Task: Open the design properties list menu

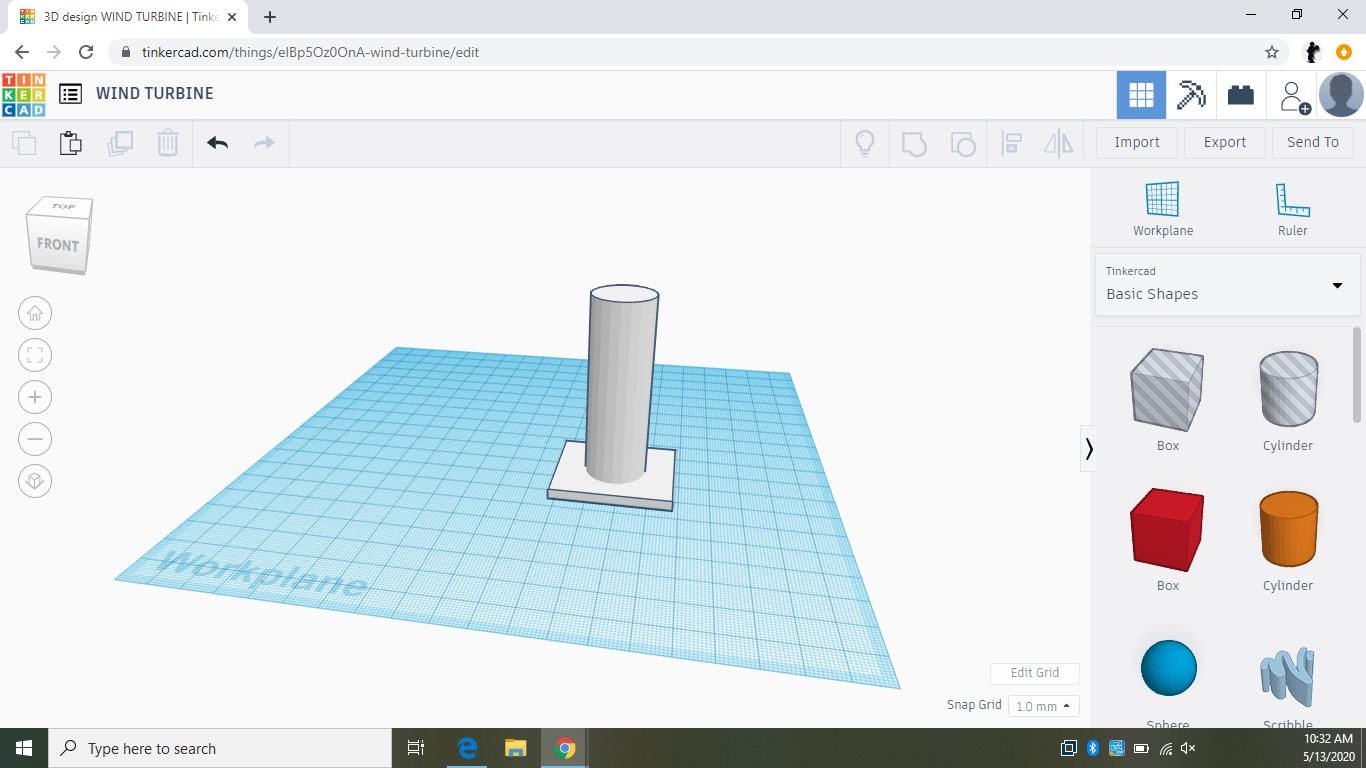Action: (70, 93)
